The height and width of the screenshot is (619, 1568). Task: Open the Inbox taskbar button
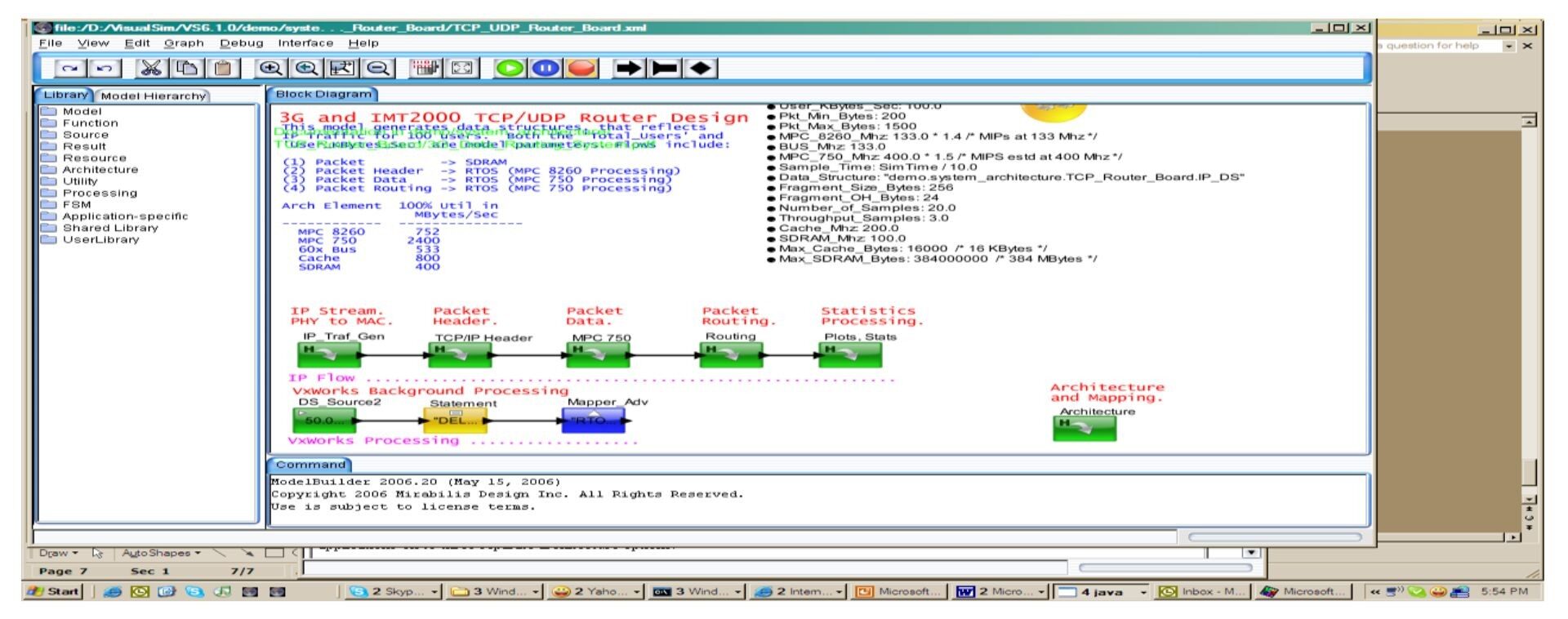pos(1202,591)
